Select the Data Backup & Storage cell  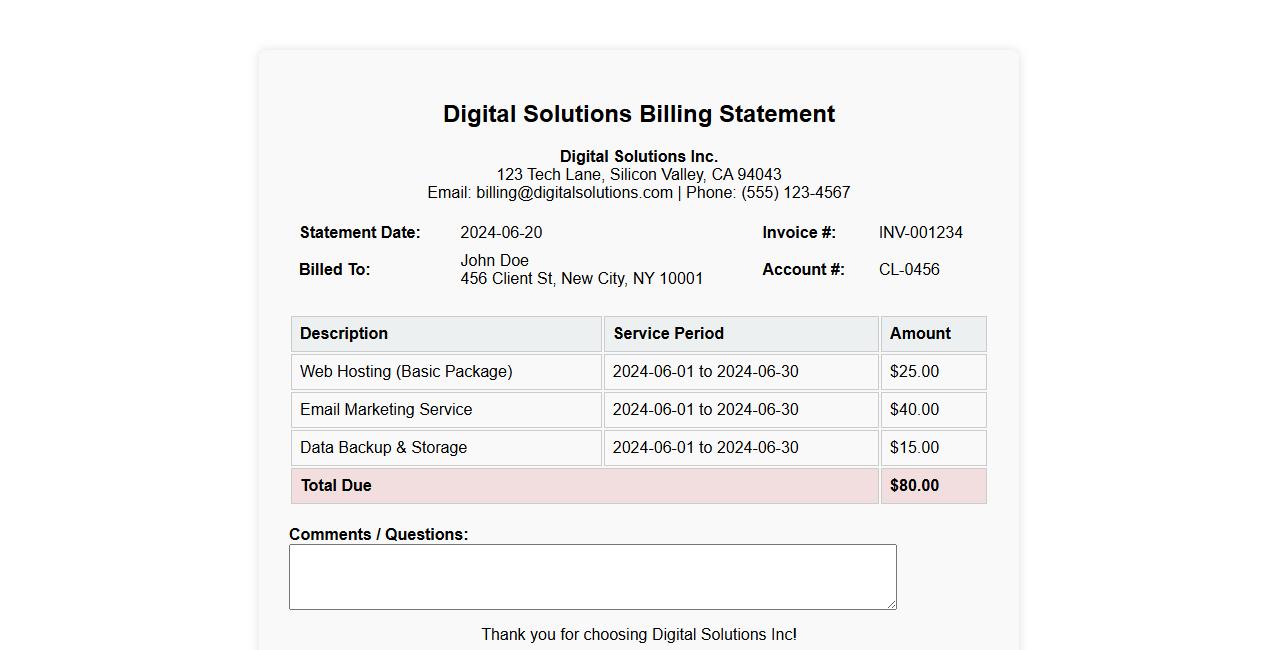pyautogui.click(x=383, y=448)
